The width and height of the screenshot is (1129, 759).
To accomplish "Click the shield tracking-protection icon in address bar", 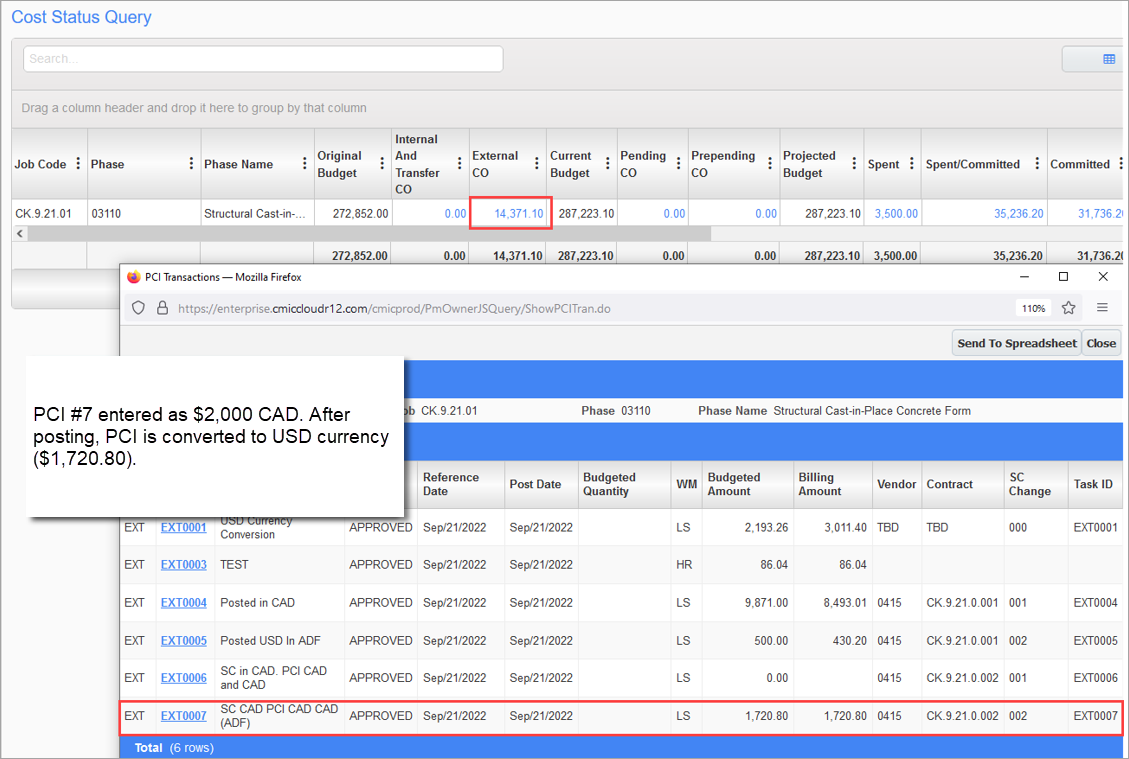I will (x=138, y=307).
